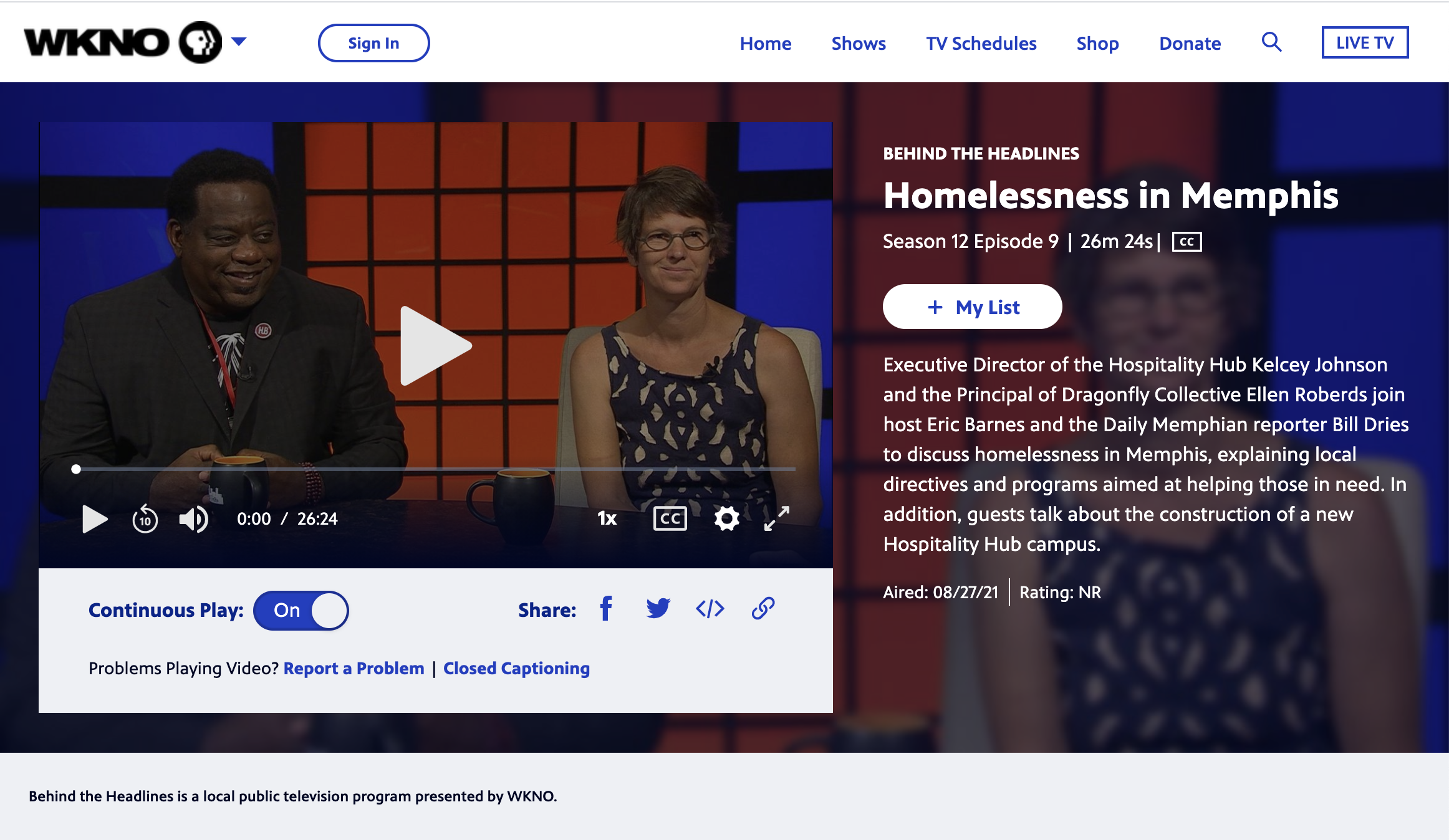Click the Add to My List button
Screen dimensions: 1449x840
[x=969, y=306]
